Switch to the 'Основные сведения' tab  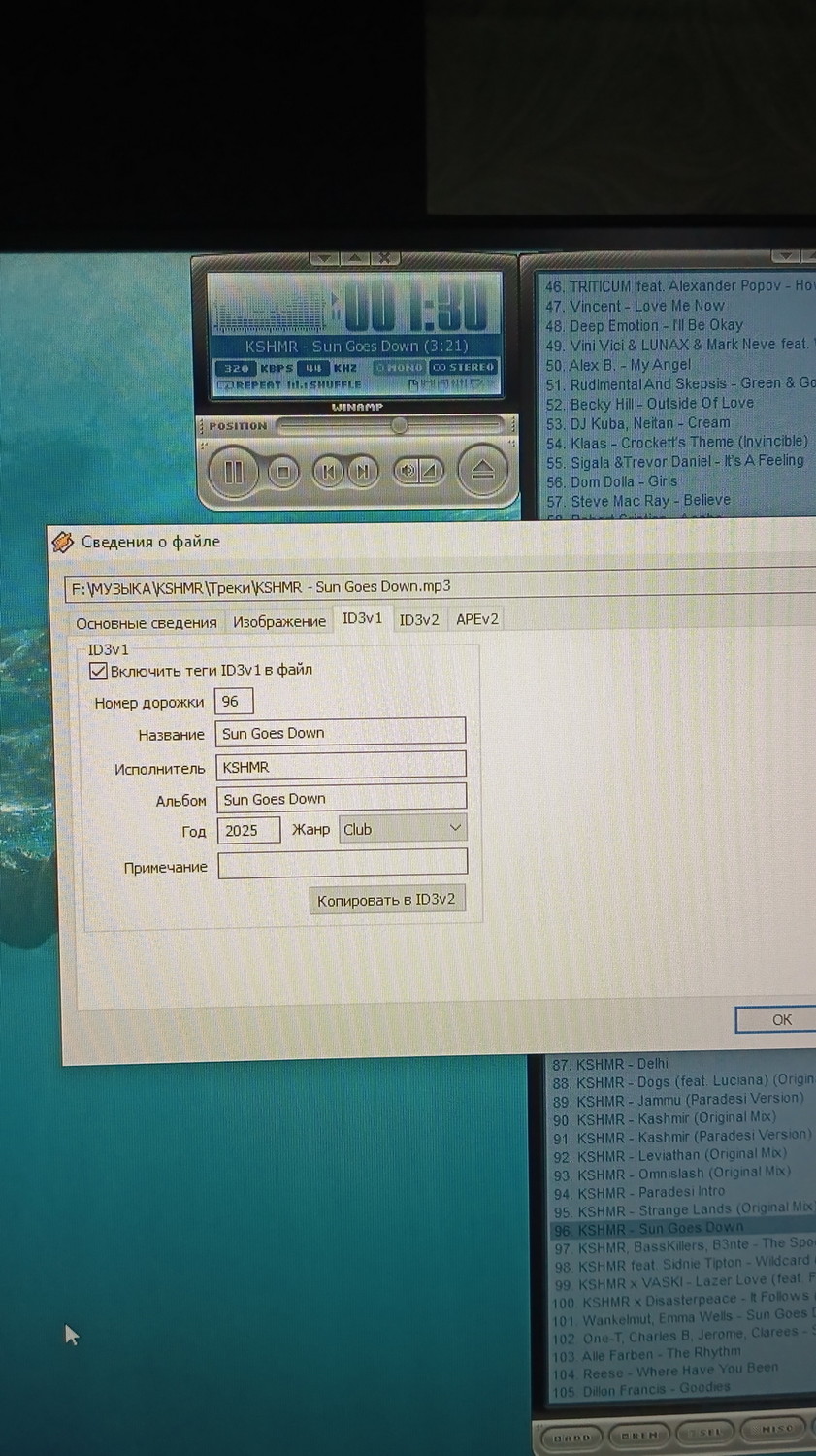point(147,622)
